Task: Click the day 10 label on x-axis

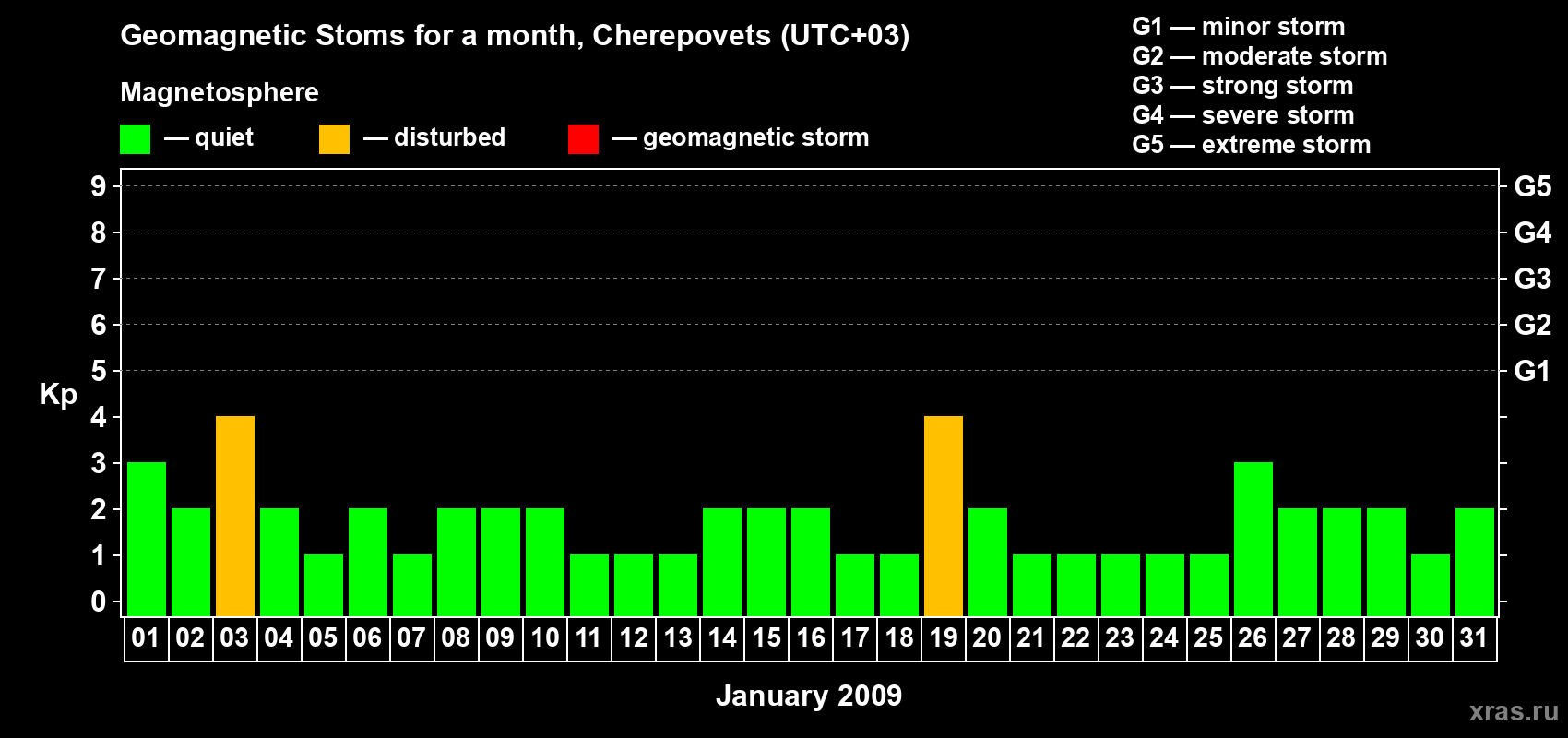Action: pos(545,638)
